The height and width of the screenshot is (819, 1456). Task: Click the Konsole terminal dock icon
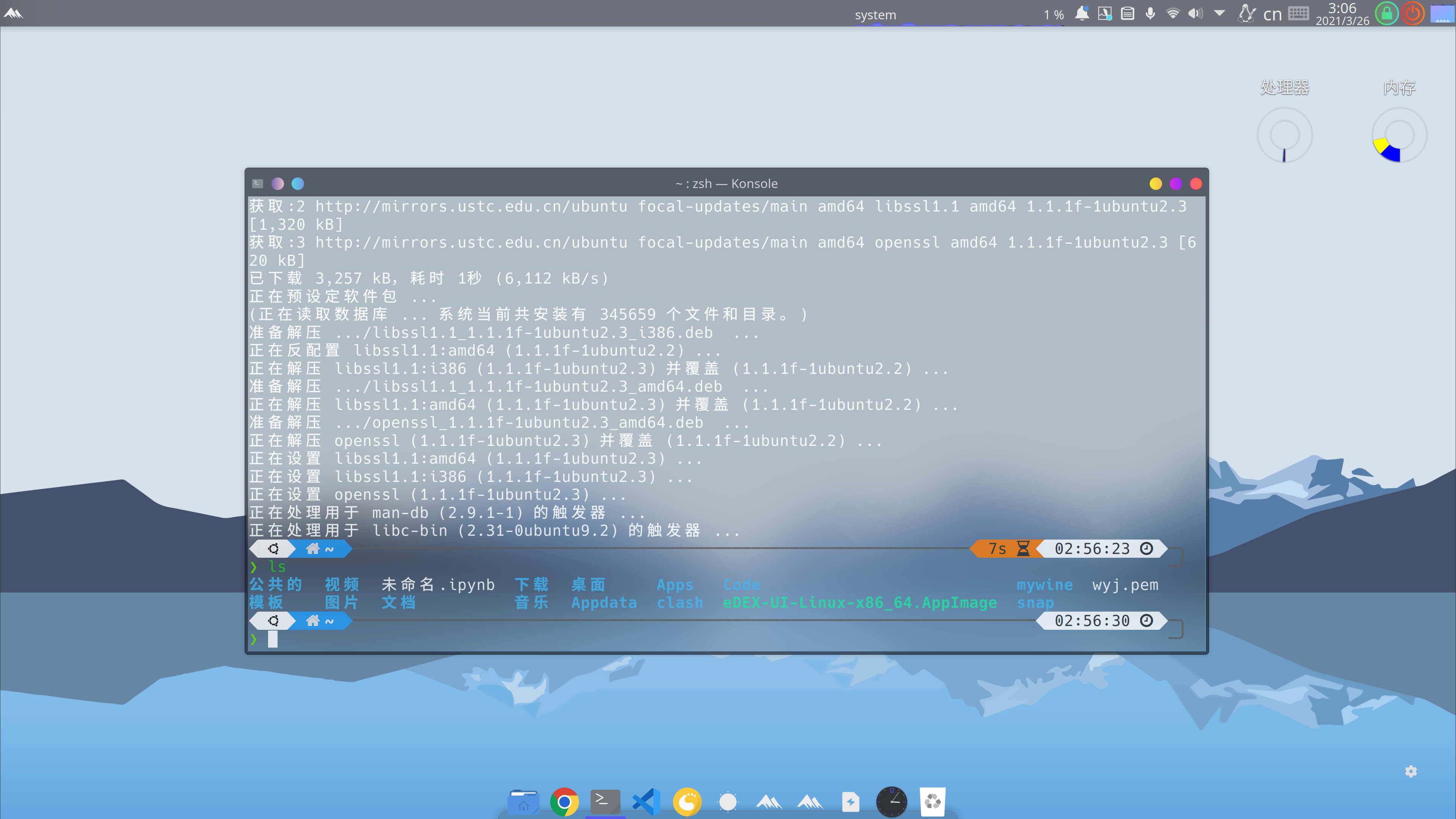coord(606,802)
